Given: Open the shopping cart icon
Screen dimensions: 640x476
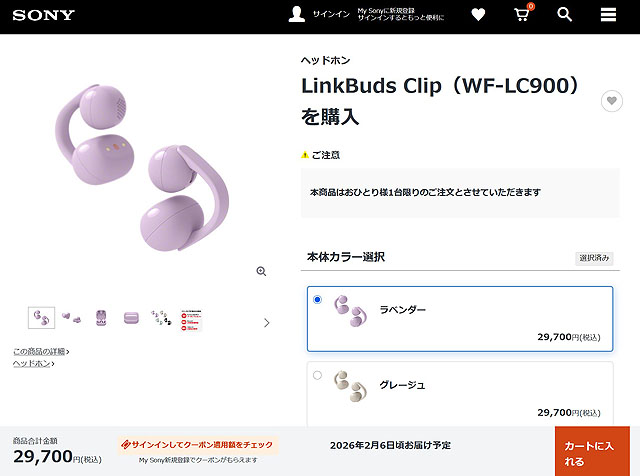Looking at the screenshot, I should [522, 14].
